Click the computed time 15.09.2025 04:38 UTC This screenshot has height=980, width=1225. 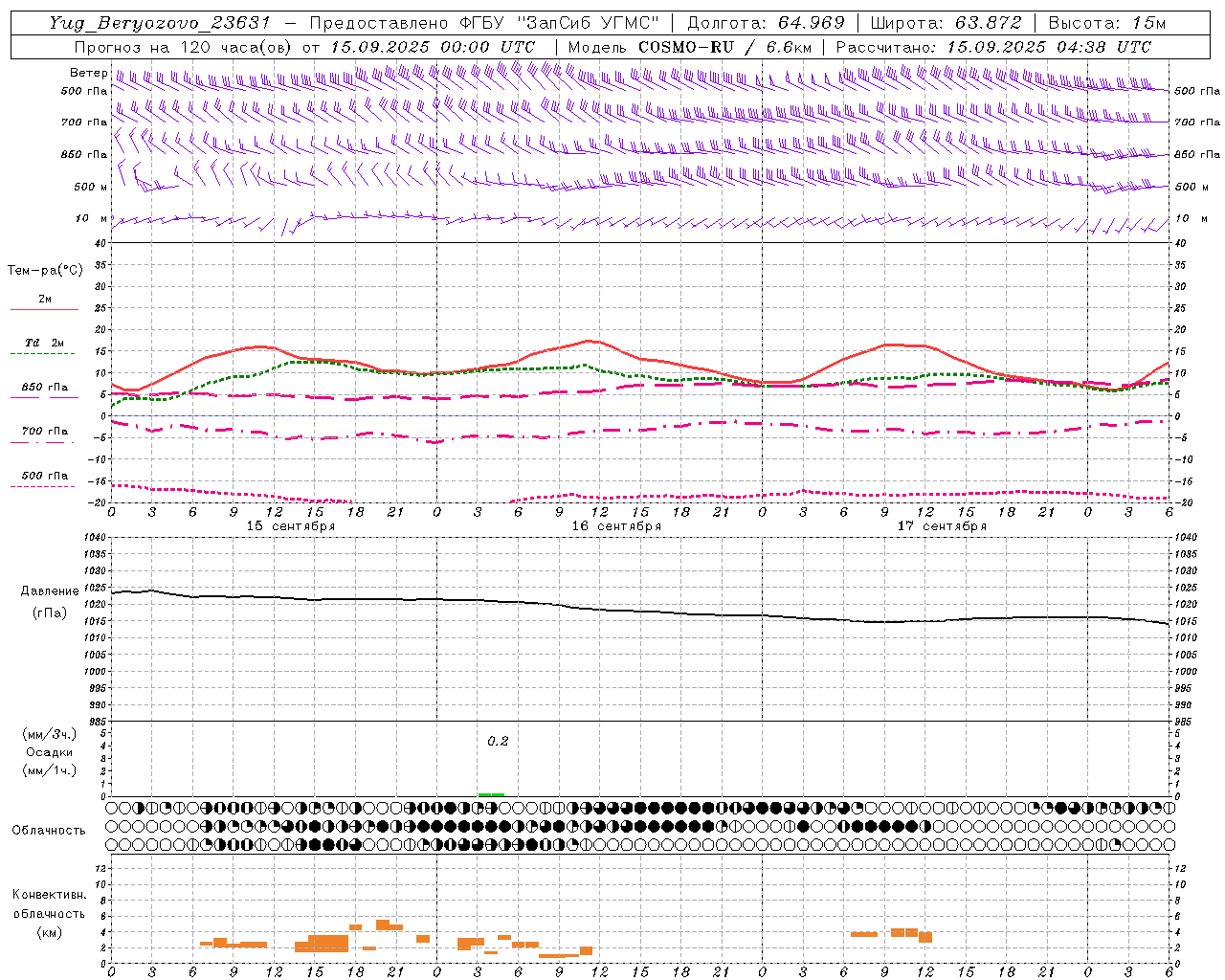pyautogui.click(x=1049, y=47)
